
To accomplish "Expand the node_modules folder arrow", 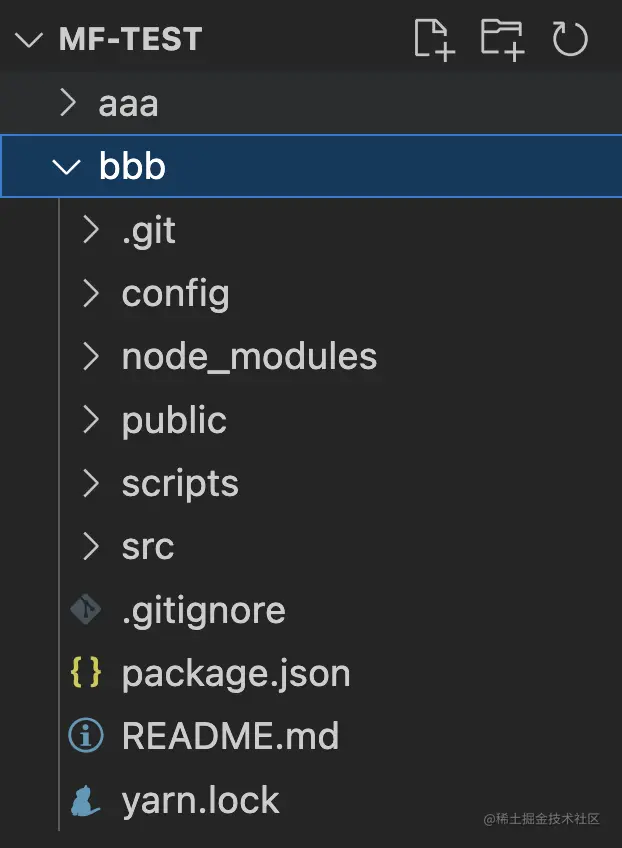I will [91, 357].
